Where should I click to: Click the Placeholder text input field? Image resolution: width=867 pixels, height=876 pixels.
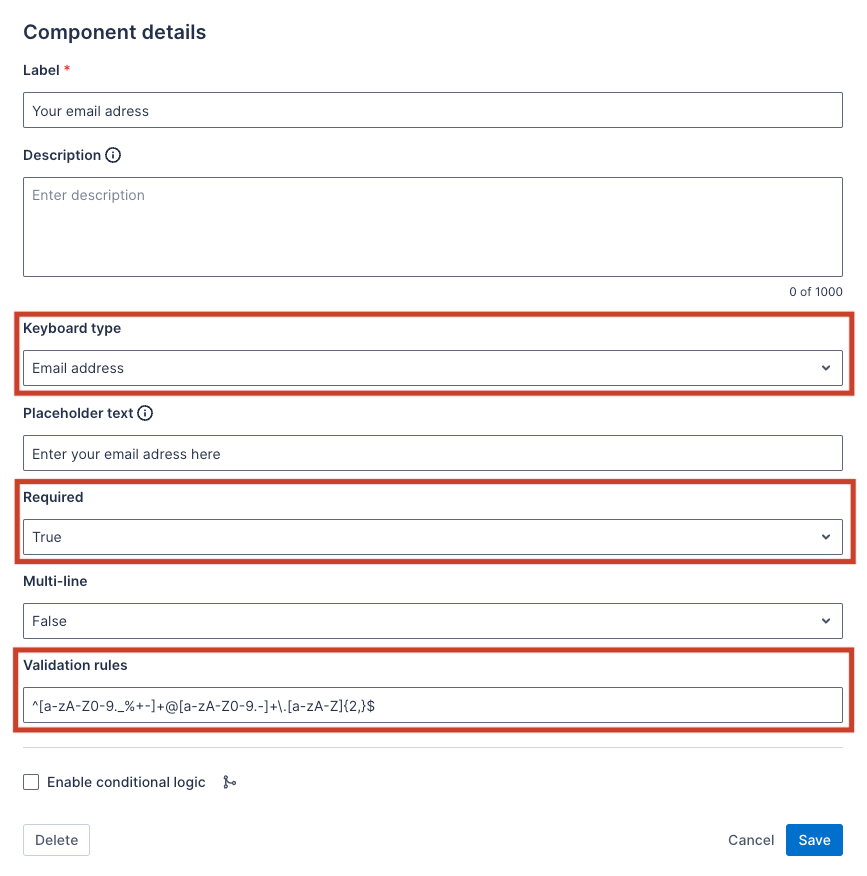[433, 452]
